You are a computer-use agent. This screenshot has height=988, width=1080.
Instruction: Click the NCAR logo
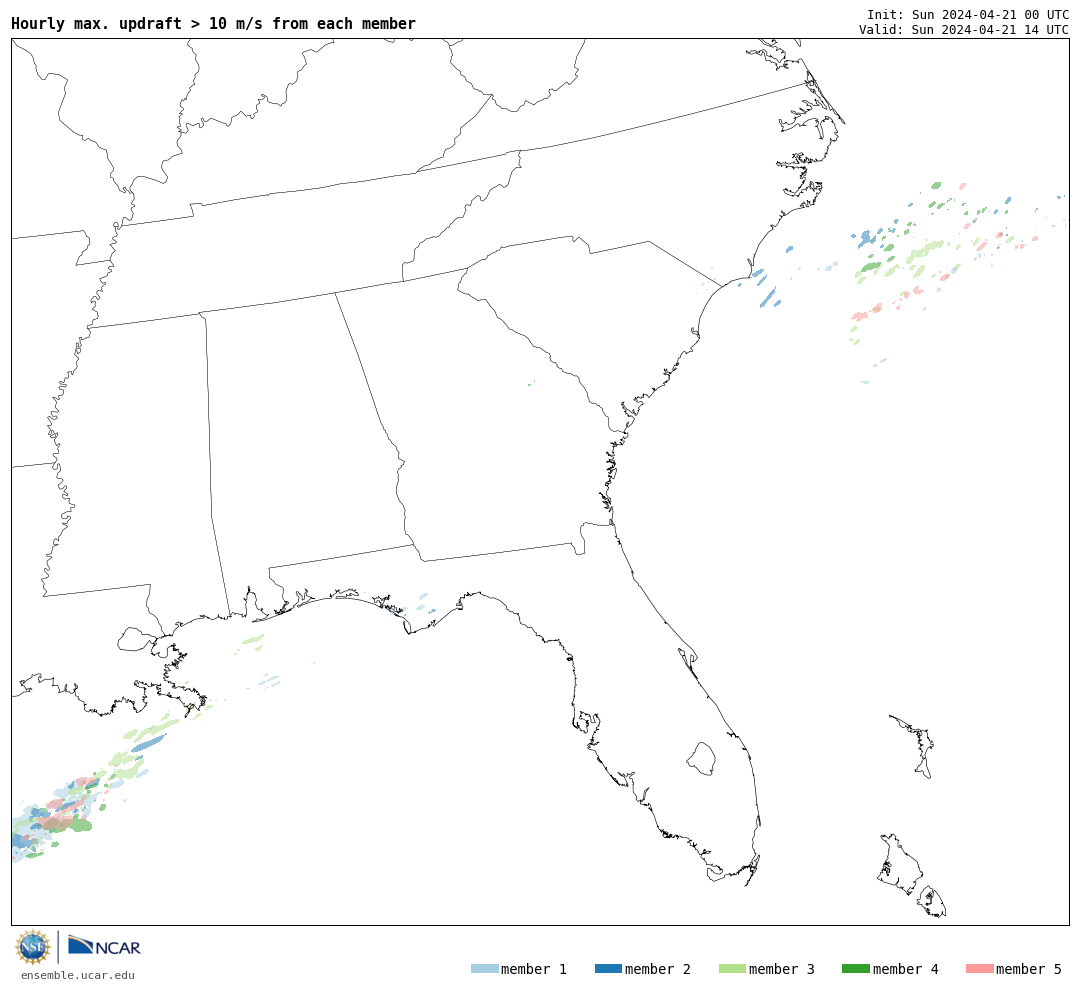[104, 946]
